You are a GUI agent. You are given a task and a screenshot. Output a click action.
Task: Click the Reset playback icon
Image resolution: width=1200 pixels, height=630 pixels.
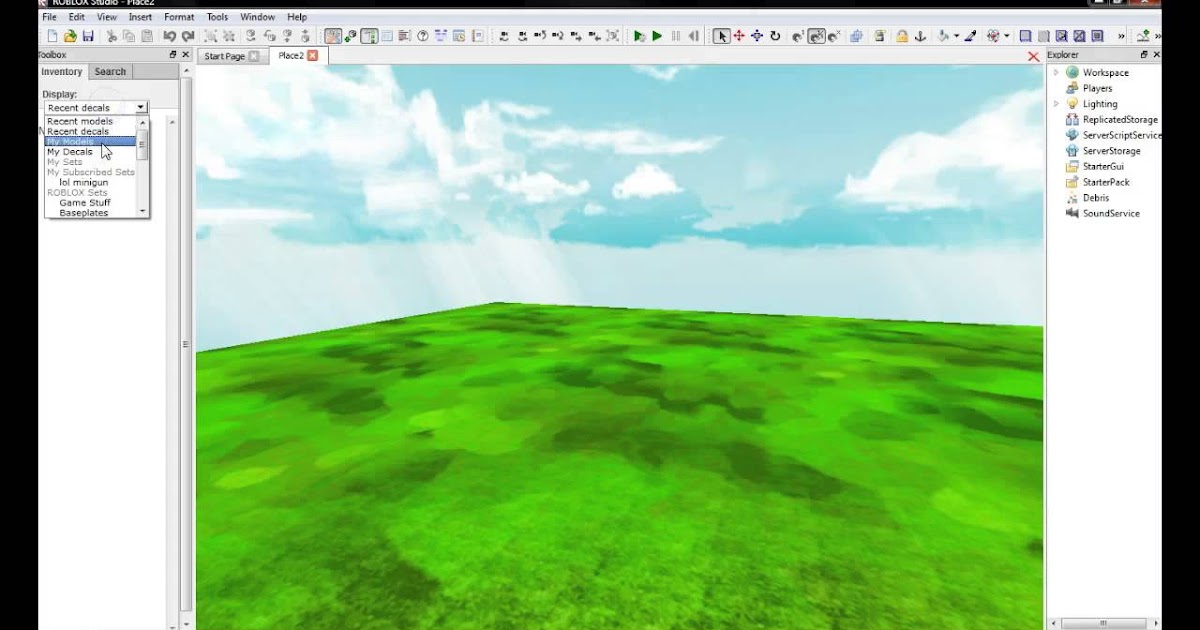tap(693, 36)
